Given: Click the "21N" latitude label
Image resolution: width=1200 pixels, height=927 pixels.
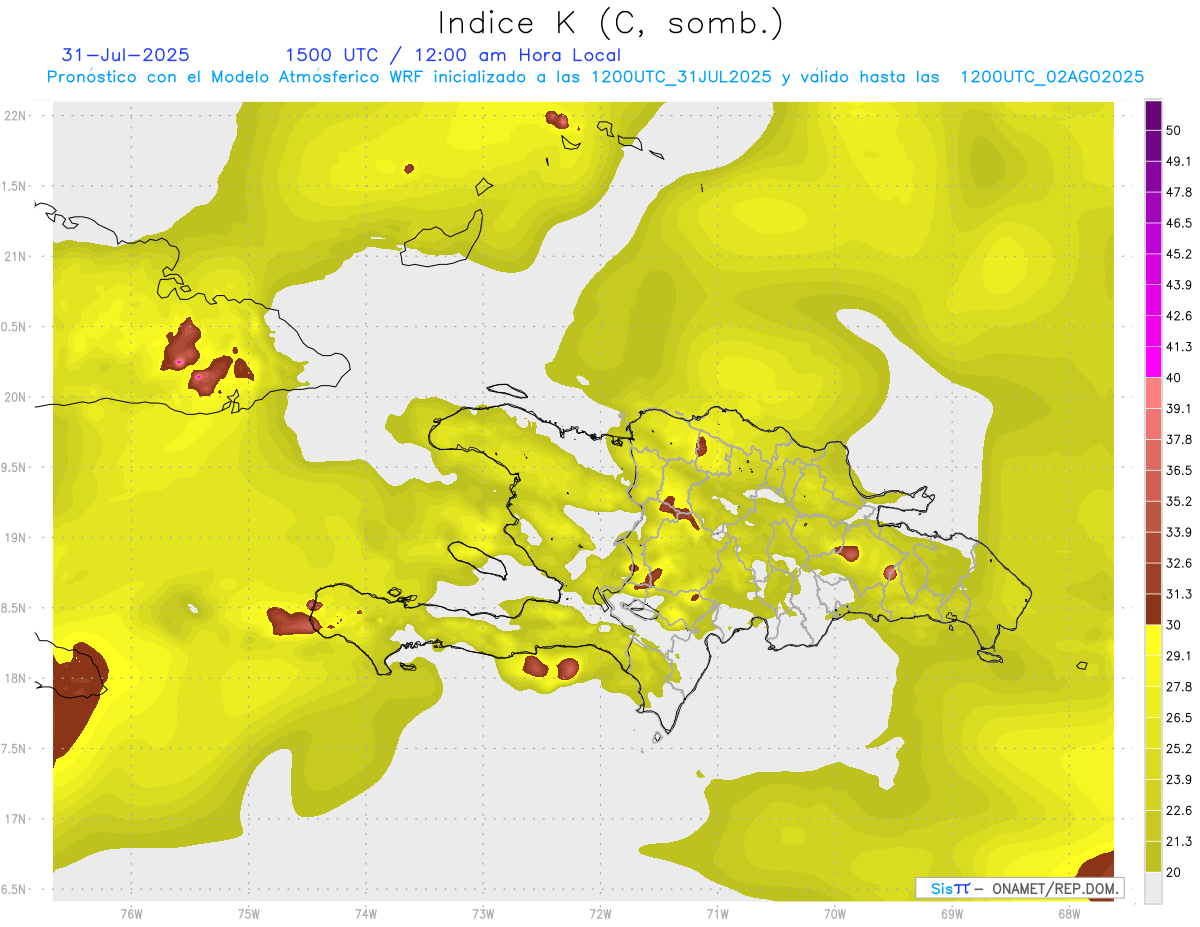Looking at the screenshot, I should (17, 256).
